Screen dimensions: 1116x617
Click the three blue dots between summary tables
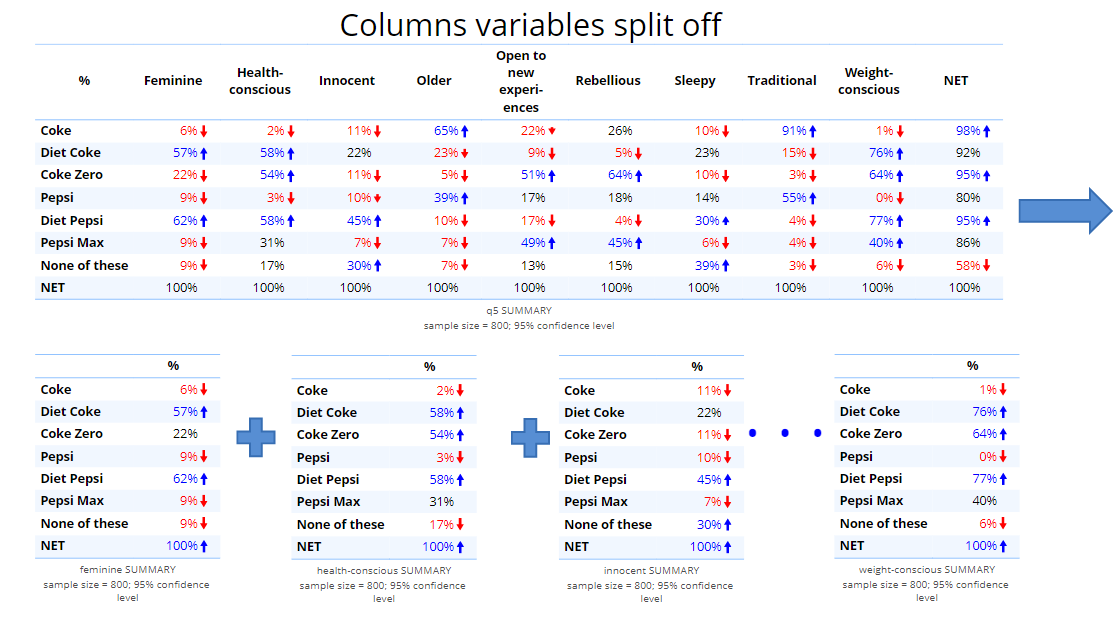pos(785,433)
